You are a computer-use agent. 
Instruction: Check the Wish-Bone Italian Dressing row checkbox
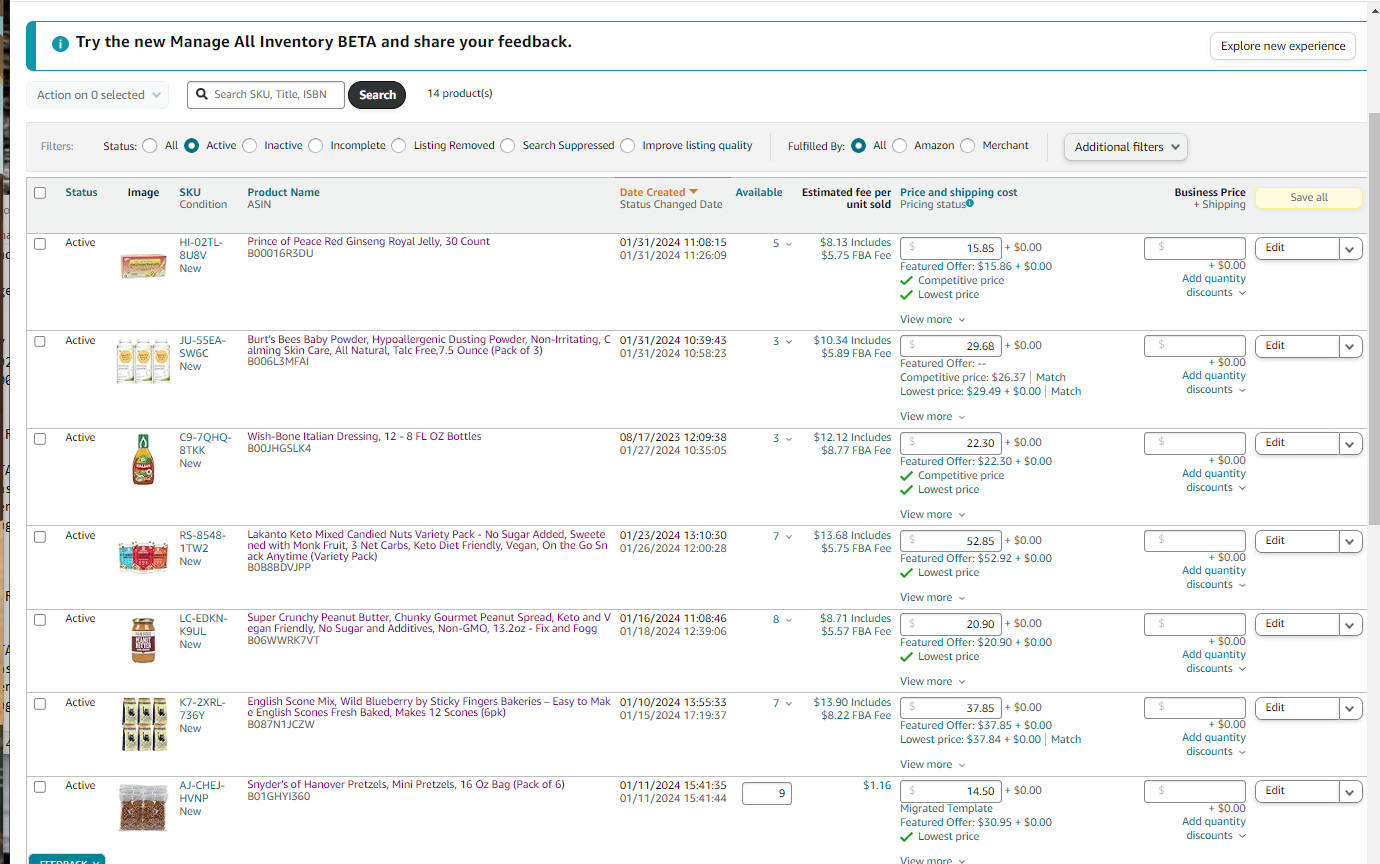(x=40, y=438)
